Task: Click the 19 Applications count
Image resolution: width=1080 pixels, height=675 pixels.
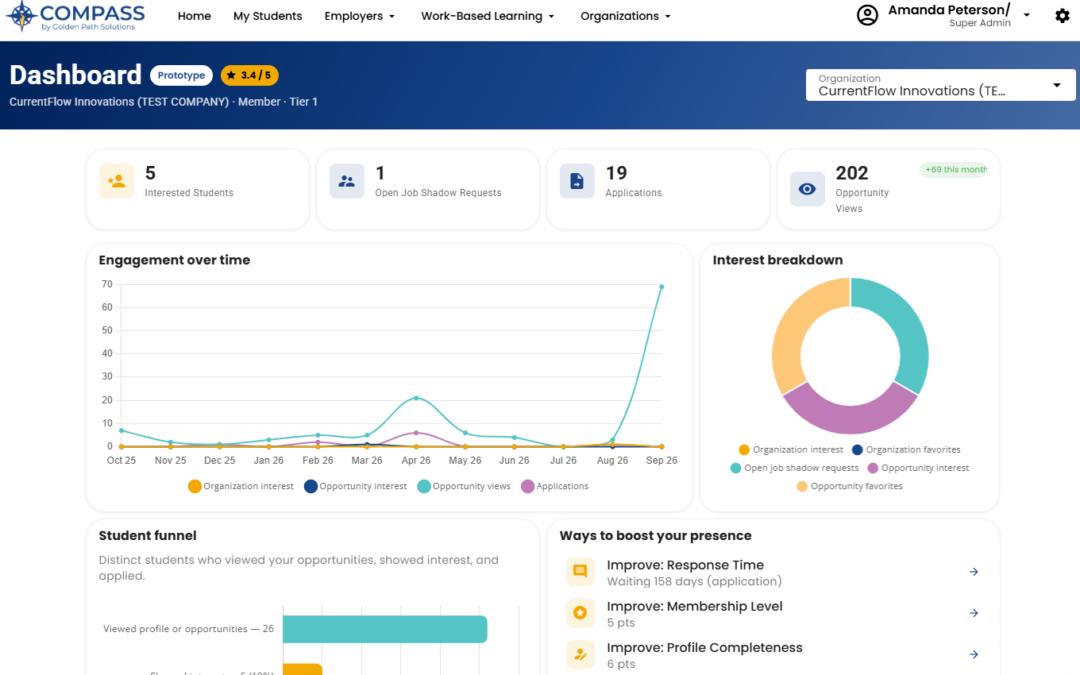Action: (x=616, y=173)
